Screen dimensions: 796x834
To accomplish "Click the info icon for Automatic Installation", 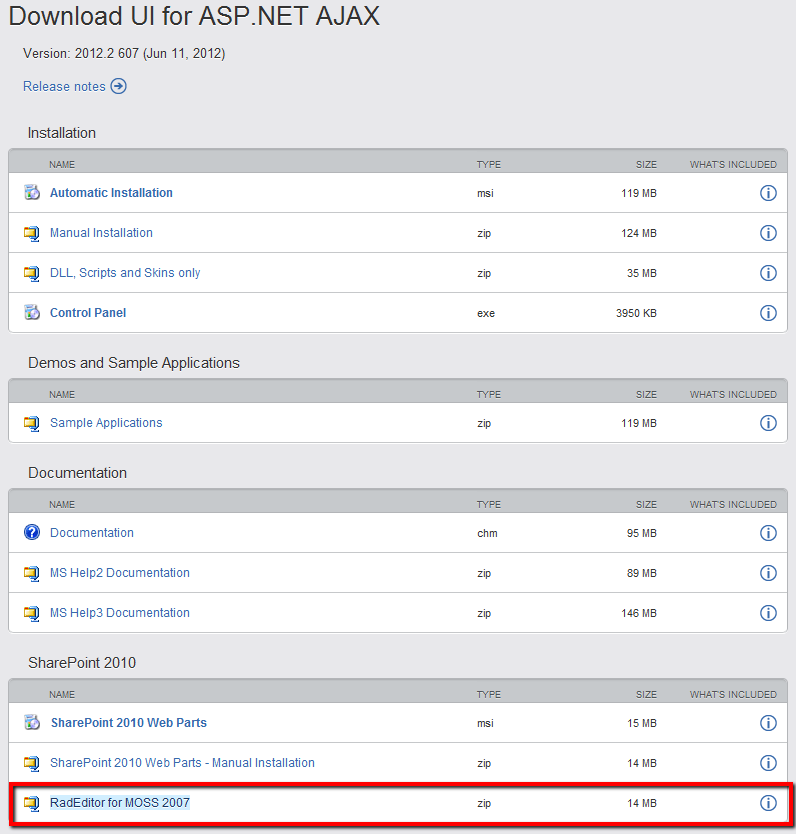I will (768, 193).
